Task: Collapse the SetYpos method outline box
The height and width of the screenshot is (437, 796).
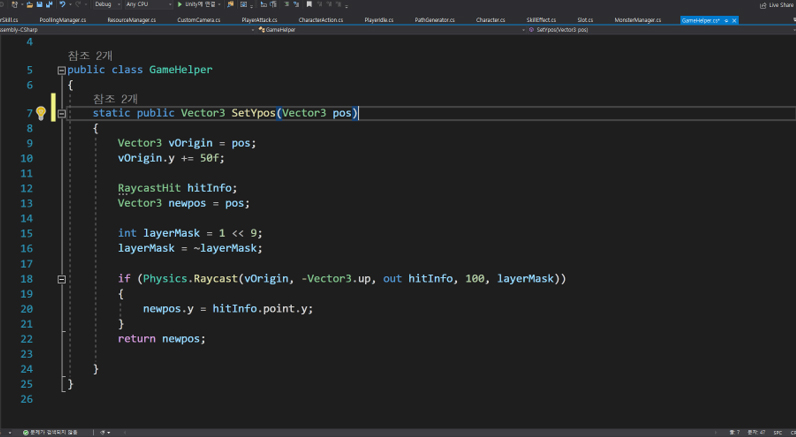Action: (x=61, y=113)
